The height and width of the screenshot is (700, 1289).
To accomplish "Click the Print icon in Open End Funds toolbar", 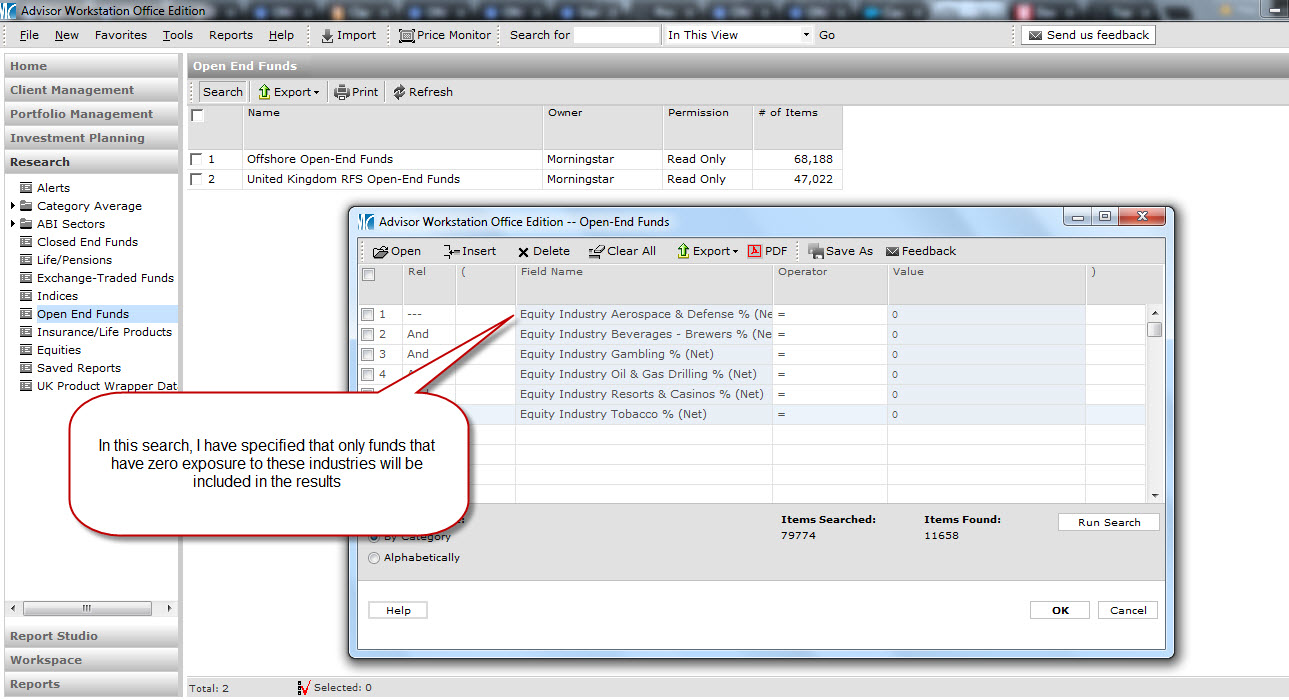I will [x=342, y=92].
